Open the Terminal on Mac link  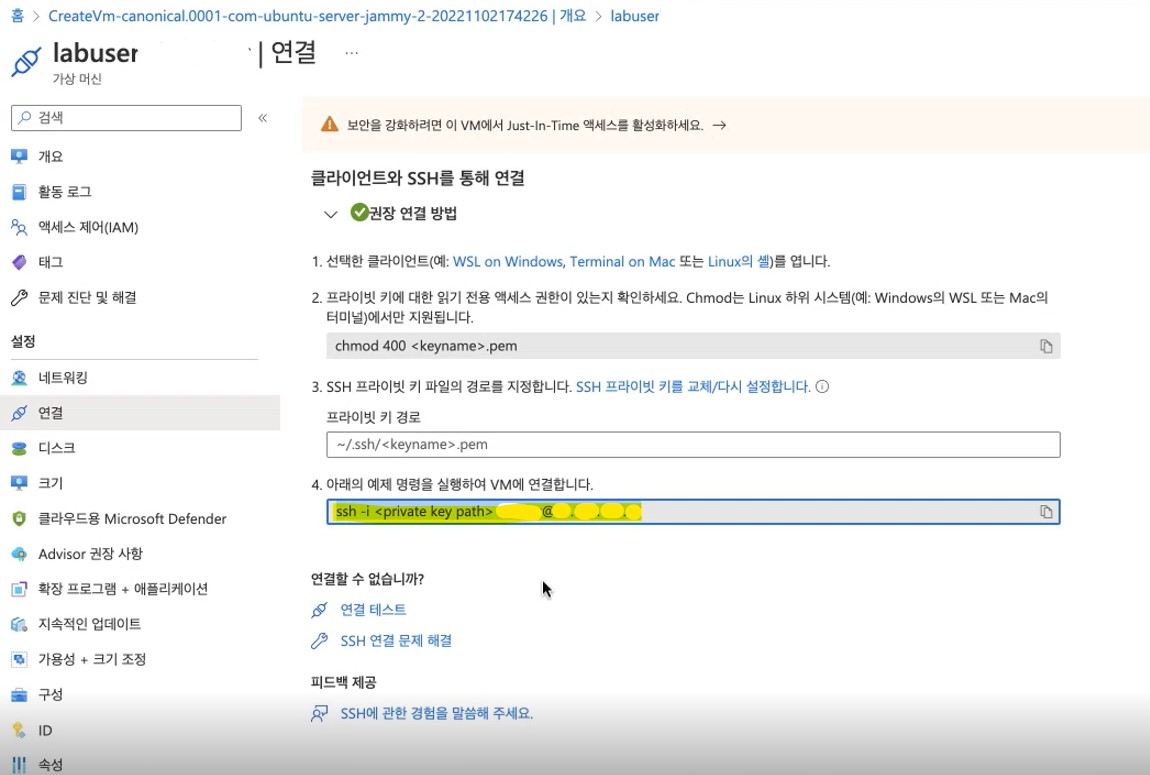(622, 262)
